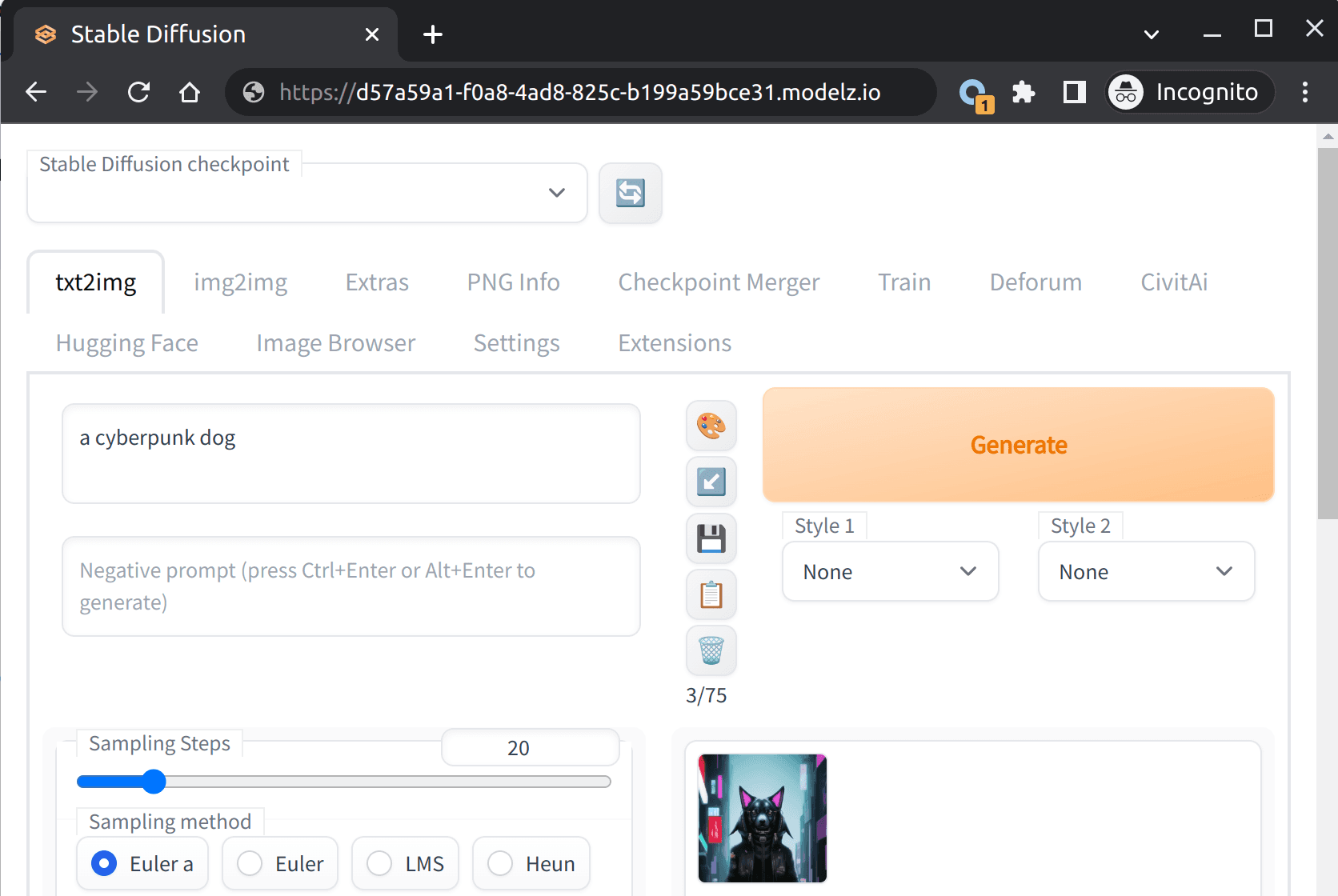Click the blue arrow read-parameters icon
The image size is (1338, 896).
[711, 482]
